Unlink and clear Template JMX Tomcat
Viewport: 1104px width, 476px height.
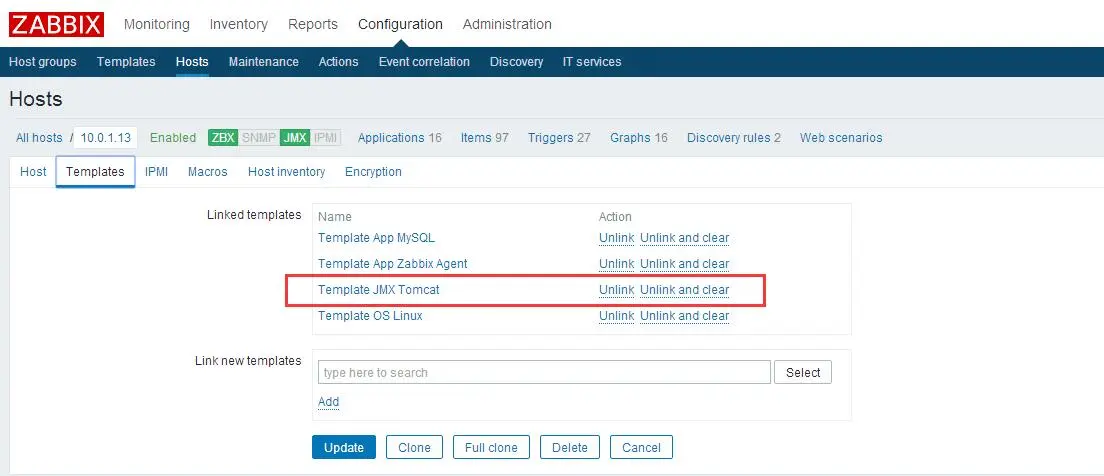[x=684, y=290]
